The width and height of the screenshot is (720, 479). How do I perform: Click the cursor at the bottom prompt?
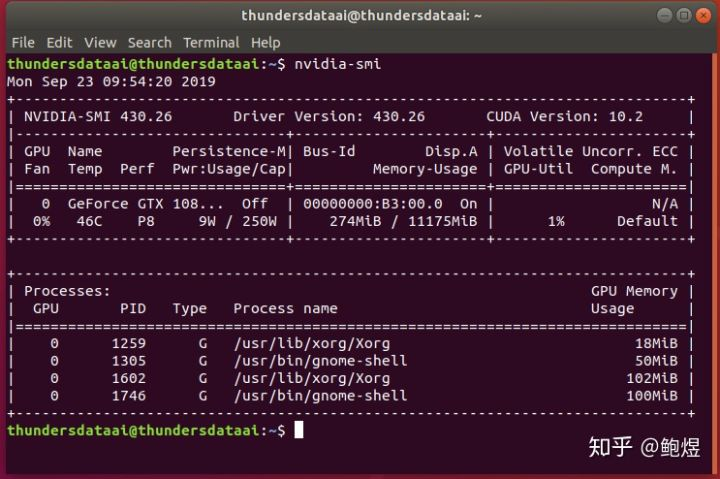click(x=299, y=430)
